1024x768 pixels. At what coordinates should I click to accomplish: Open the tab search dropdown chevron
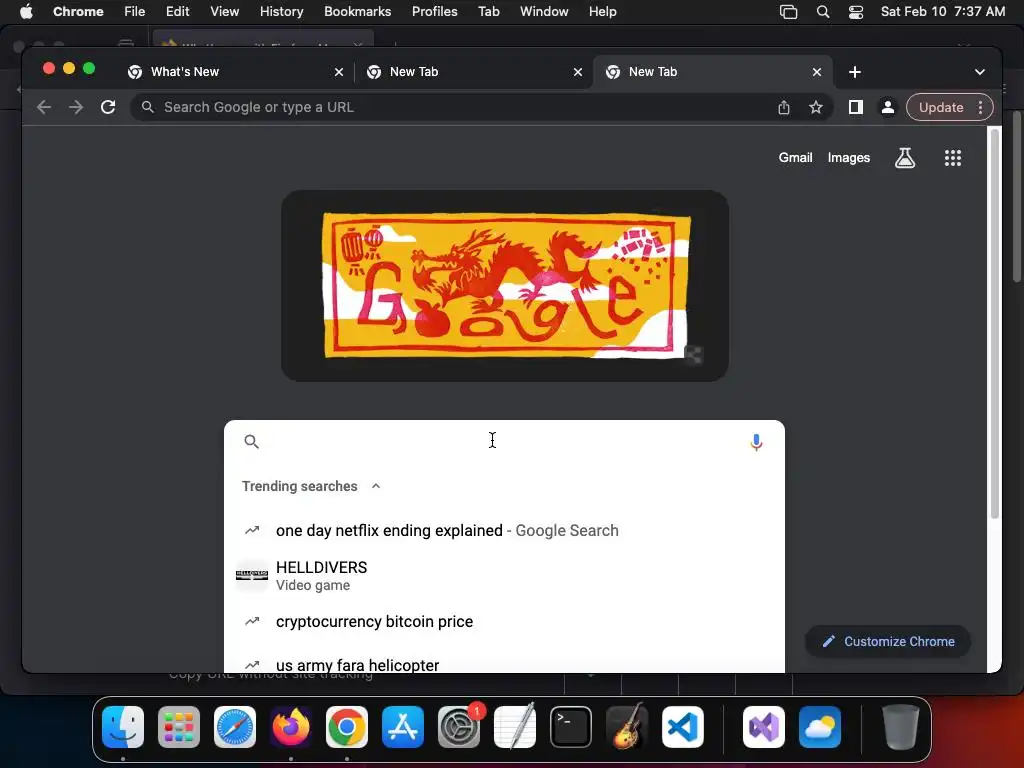pos(980,72)
